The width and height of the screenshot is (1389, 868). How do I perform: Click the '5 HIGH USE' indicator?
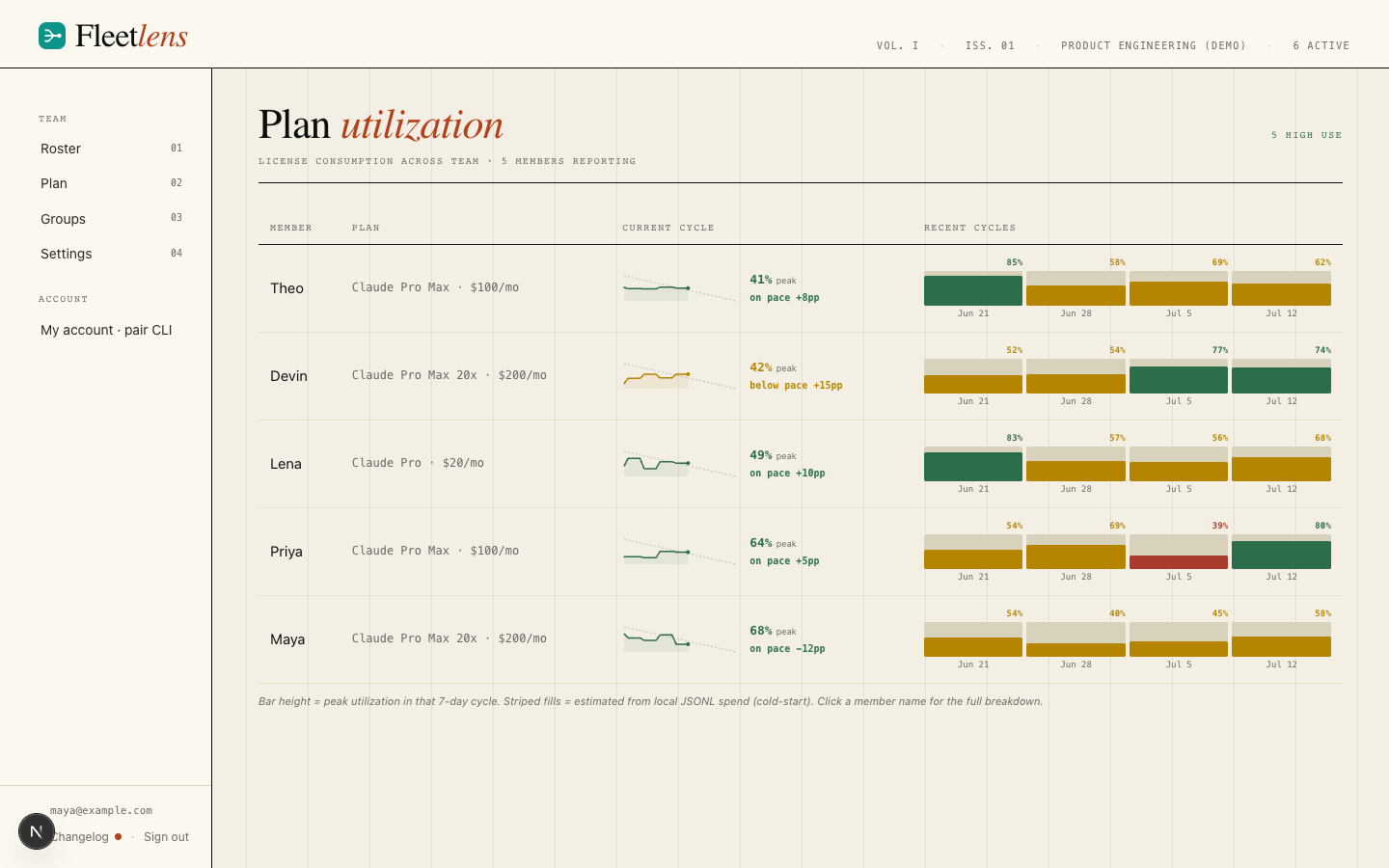pyautogui.click(x=1306, y=135)
